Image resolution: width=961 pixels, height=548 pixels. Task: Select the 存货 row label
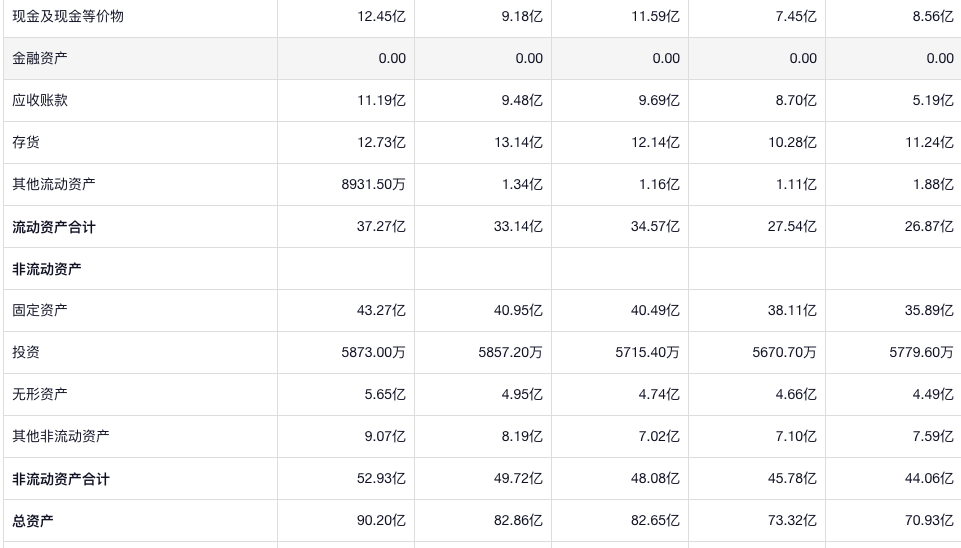pos(26,142)
